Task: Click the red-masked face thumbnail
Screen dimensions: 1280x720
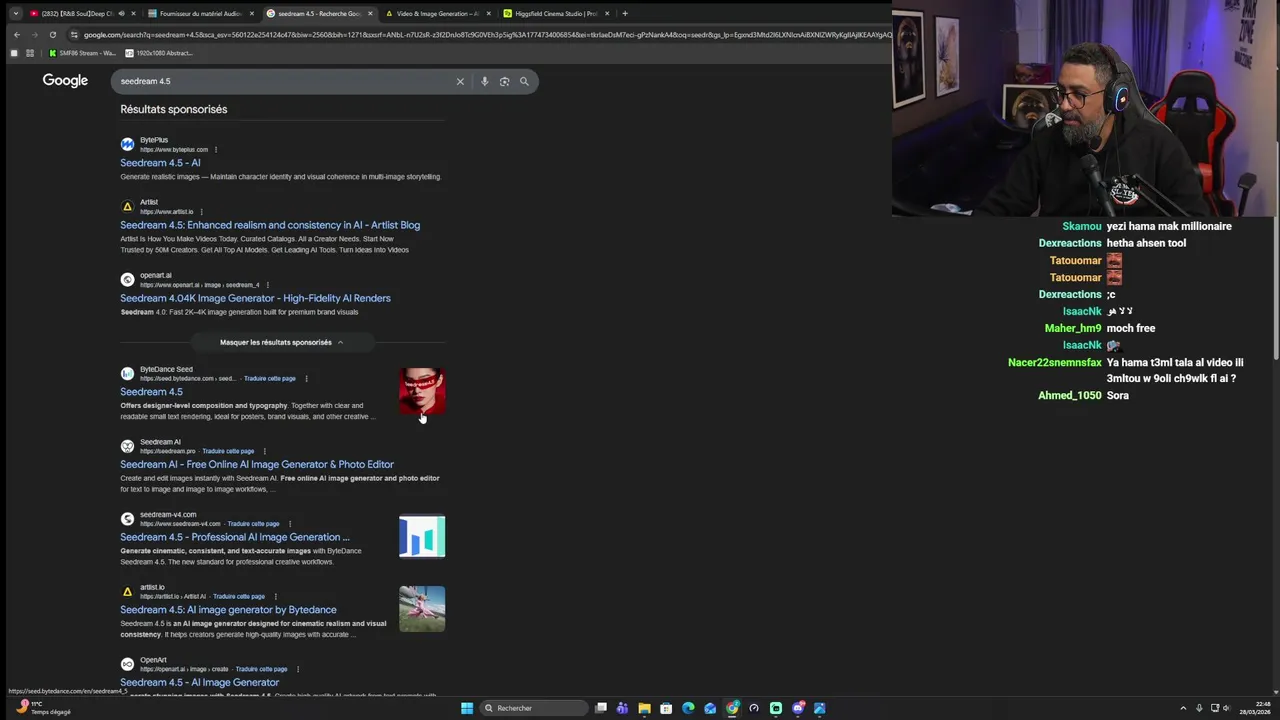Action: [x=422, y=391]
